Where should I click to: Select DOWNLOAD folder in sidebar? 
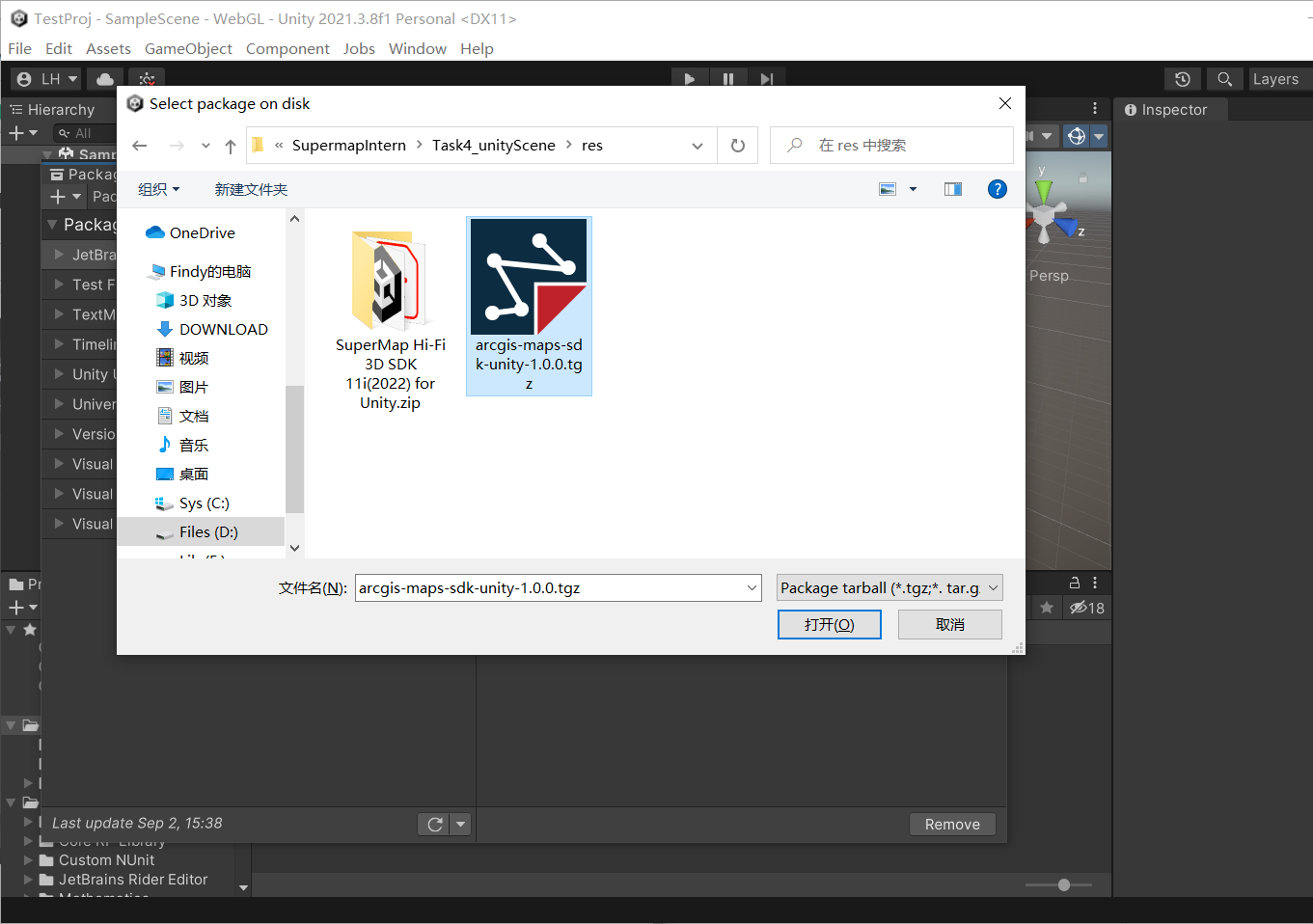pyautogui.click(x=212, y=329)
